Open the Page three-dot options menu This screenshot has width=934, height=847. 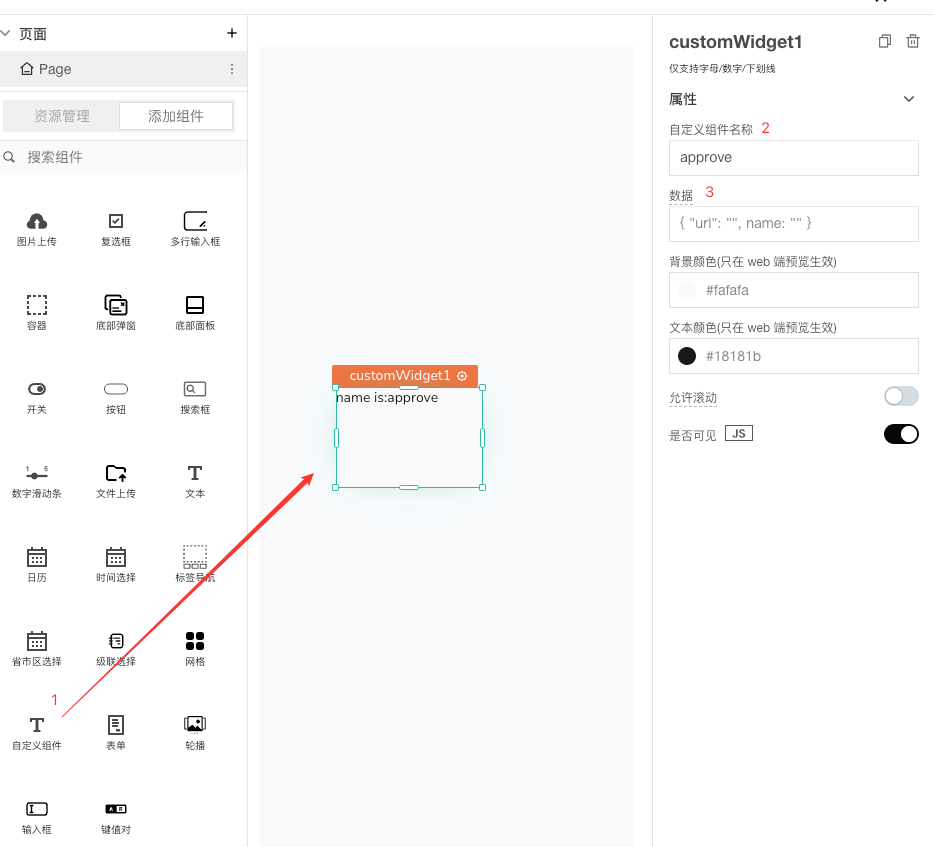point(232,69)
